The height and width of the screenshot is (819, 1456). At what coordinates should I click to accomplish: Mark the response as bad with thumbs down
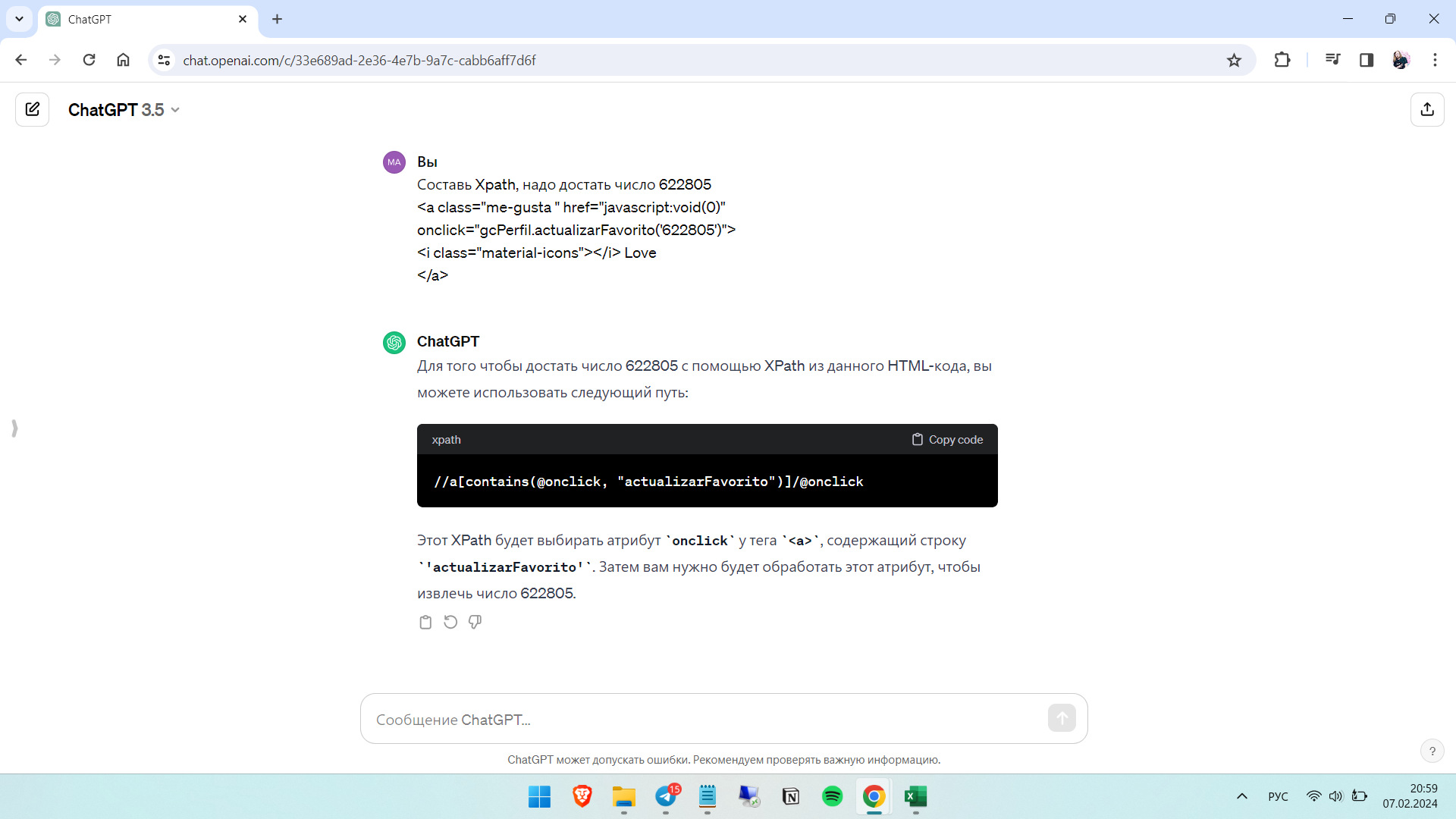(x=475, y=622)
